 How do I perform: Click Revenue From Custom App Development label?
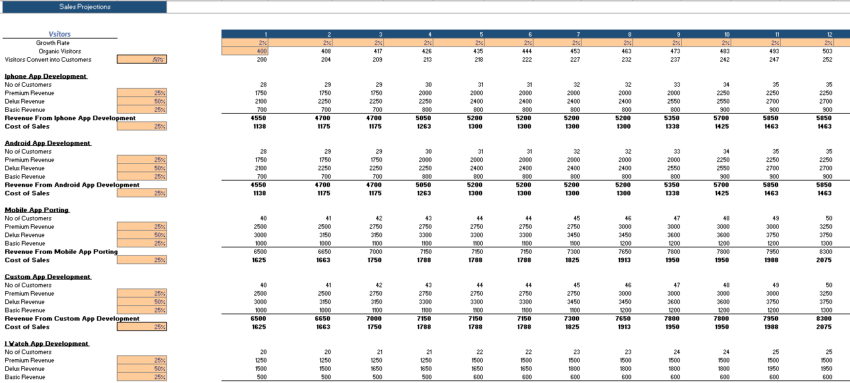tap(72, 319)
